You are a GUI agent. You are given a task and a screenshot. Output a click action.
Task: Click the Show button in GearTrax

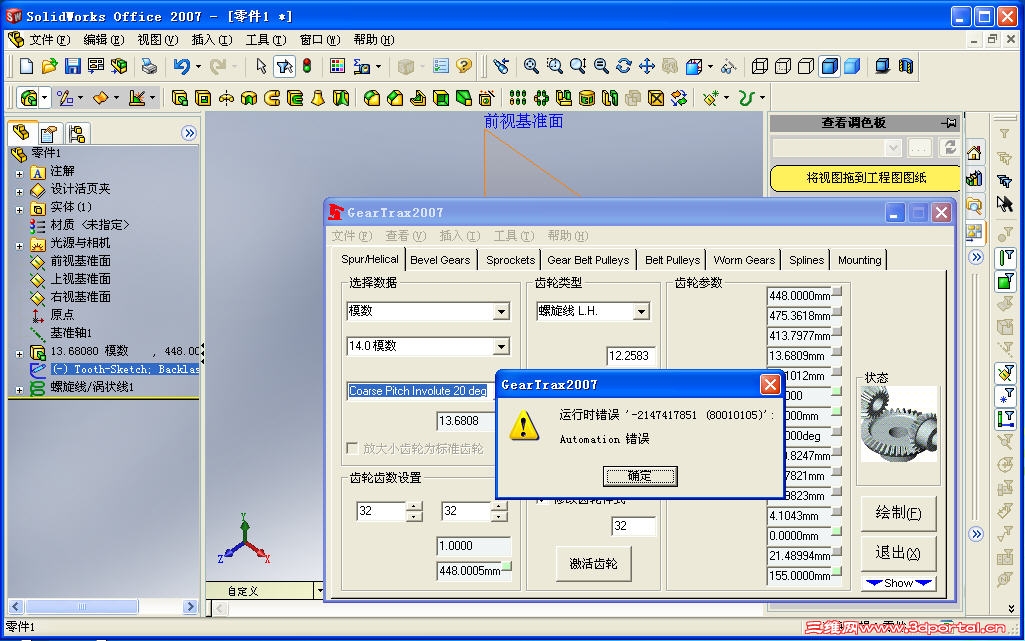pyautogui.click(x=898, y=583)
